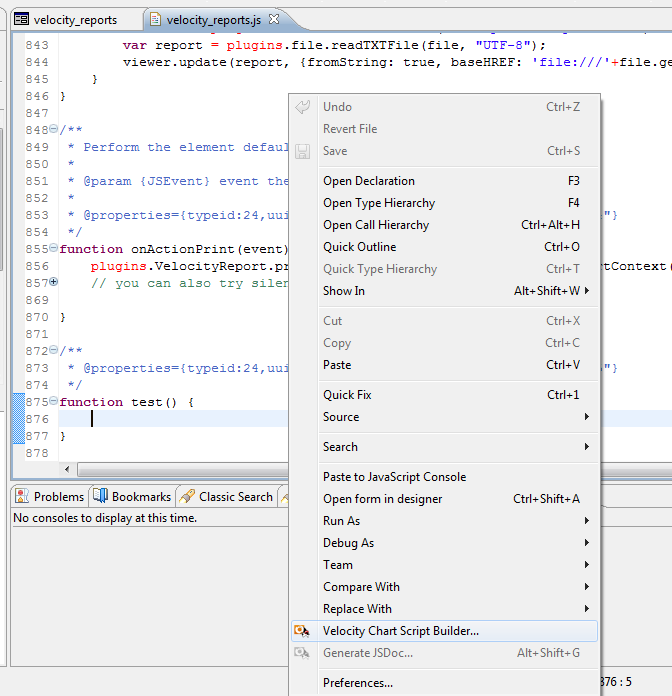Expand the Team submenu

pos(444,565)
